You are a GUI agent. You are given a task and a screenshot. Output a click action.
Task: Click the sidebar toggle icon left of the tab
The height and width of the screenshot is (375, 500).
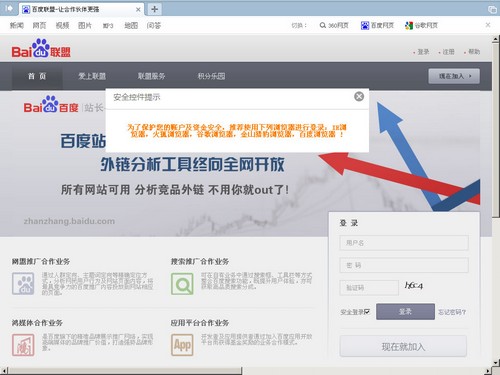point(9,8)
